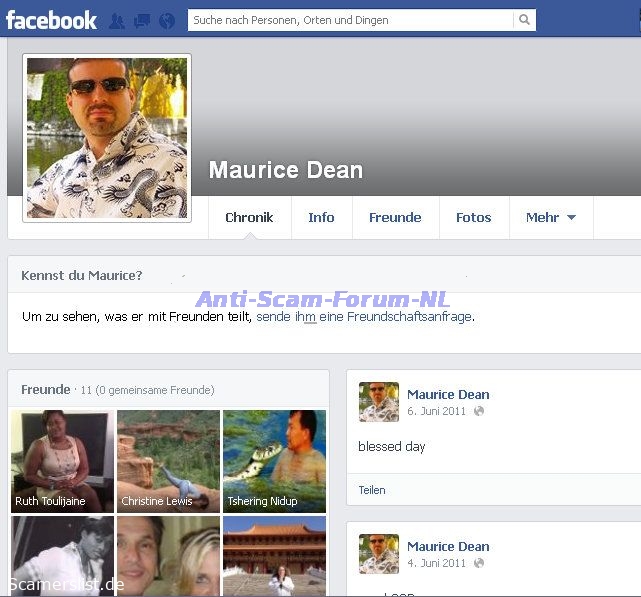
Task: Open Ruth Toulijaine's friend thumbnail
Action: [x=62, y=461]
